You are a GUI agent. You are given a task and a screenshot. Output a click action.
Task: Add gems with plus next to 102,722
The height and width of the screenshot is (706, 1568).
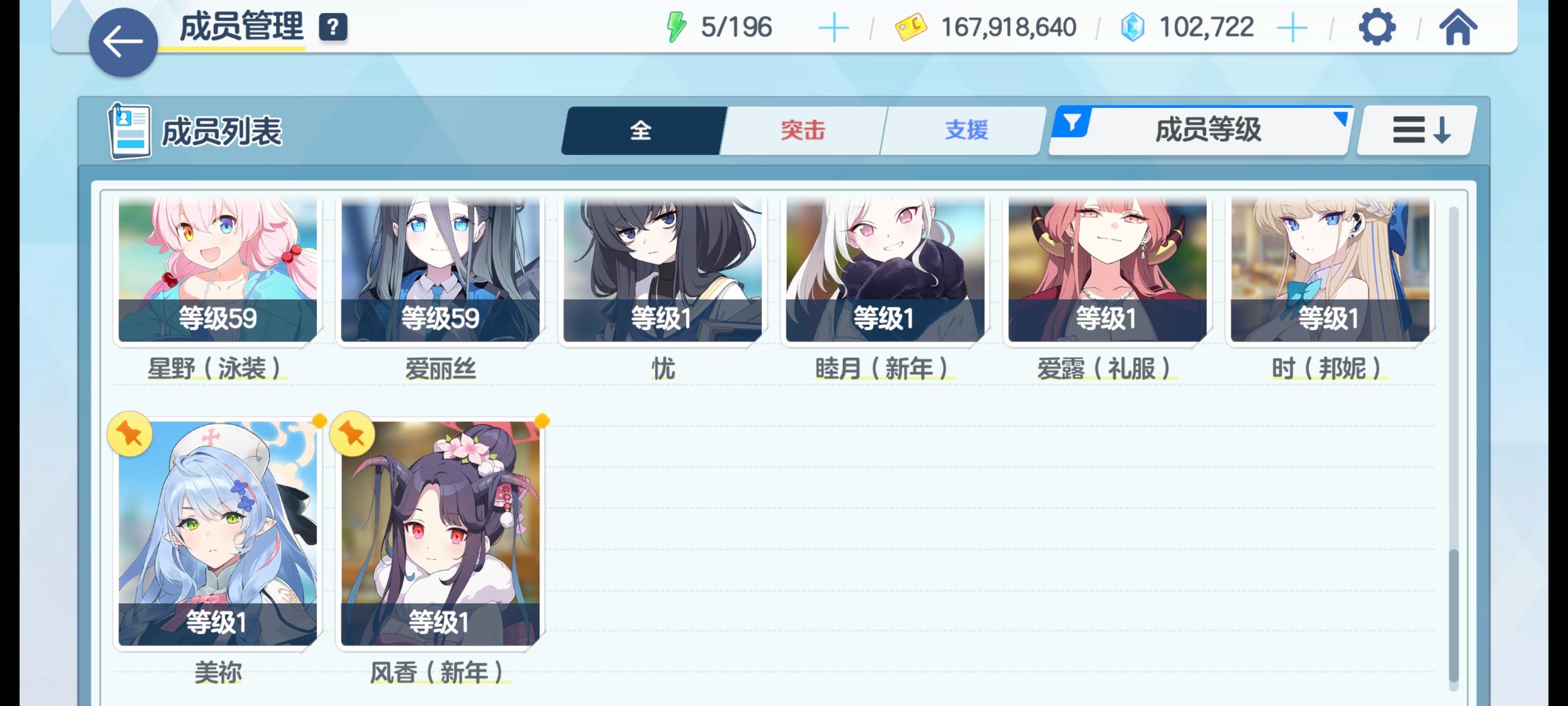coord(1292,28)
